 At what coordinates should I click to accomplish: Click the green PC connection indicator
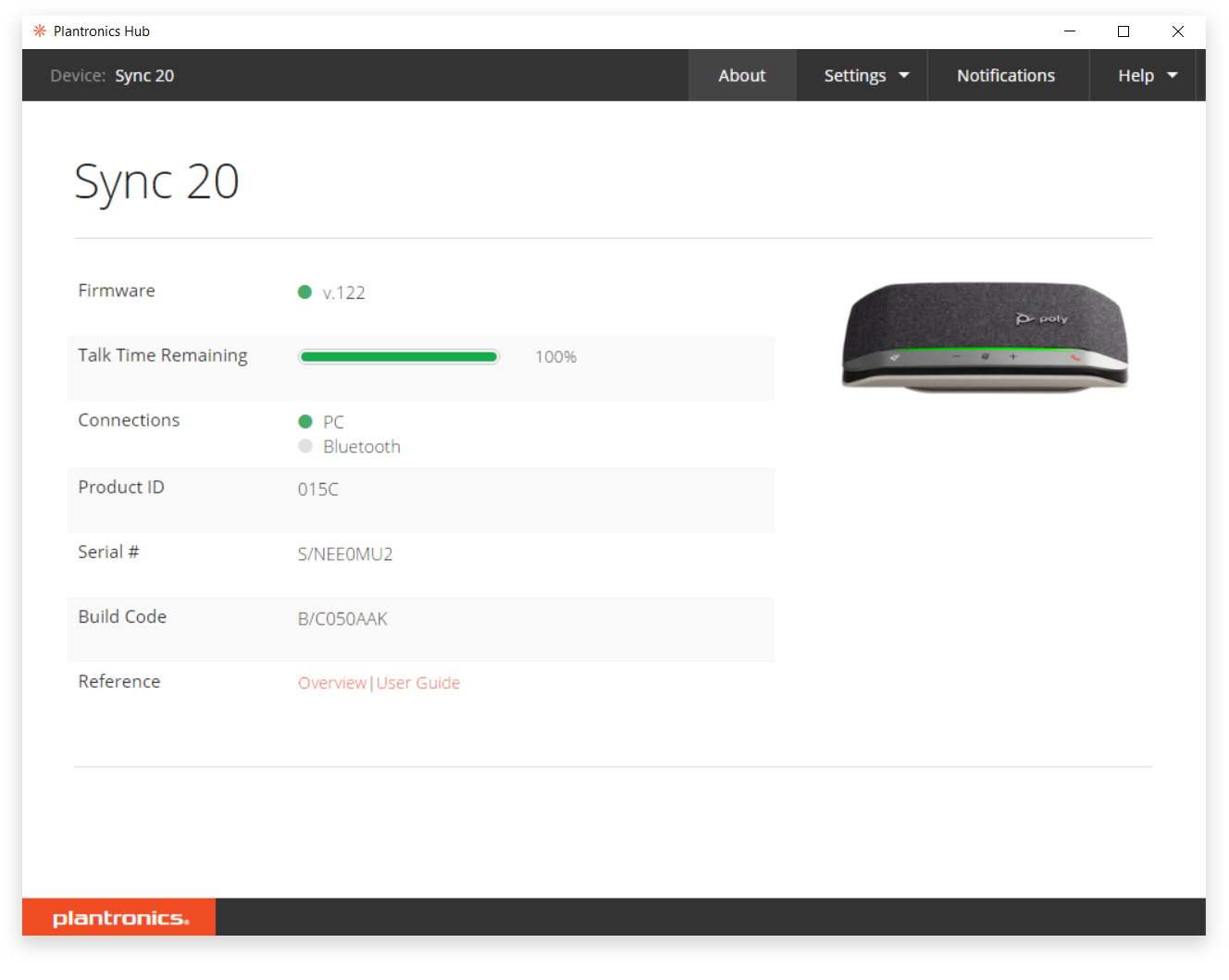[x=305, y=422]
